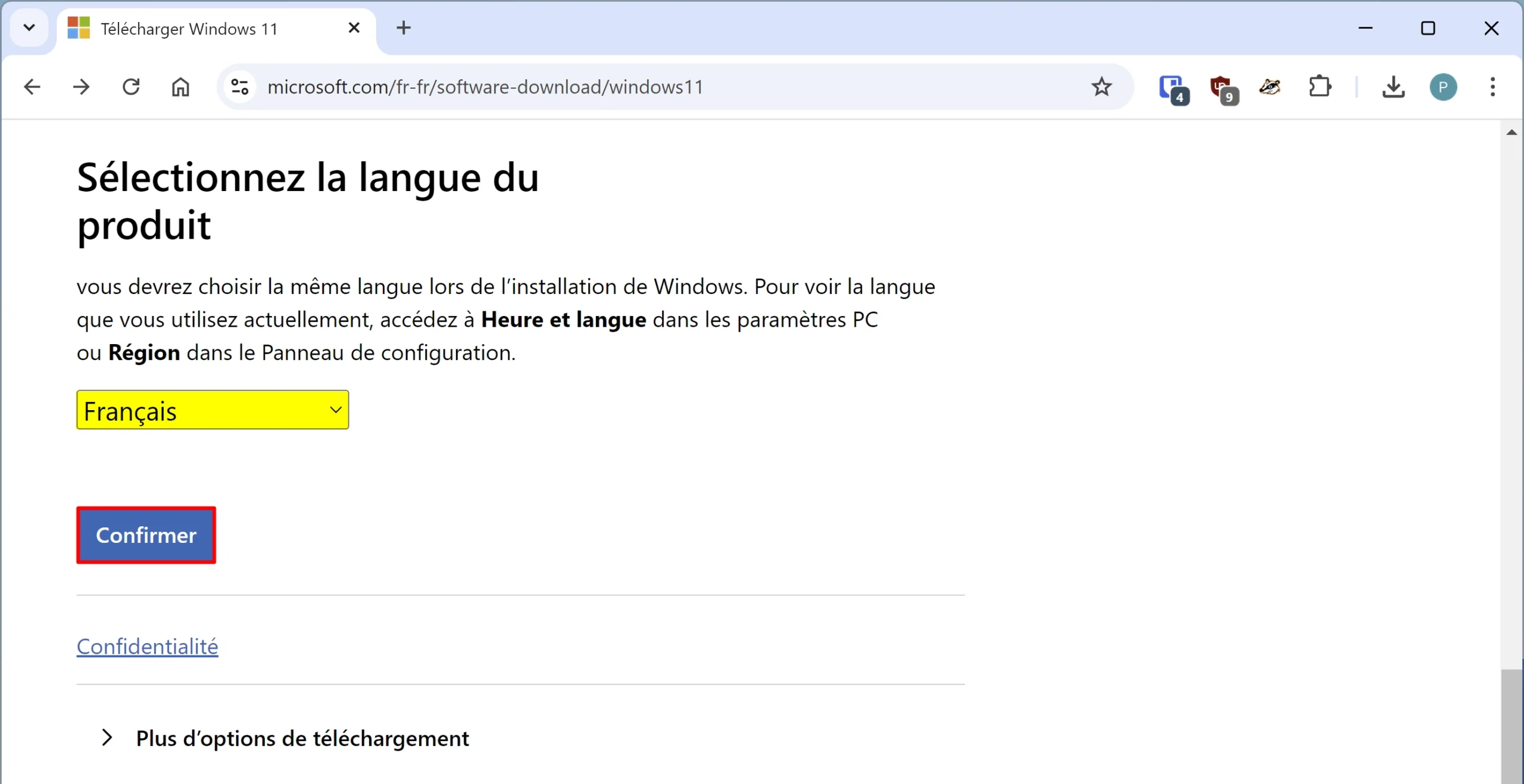This screenshot has width=1524, height=784.
Task: Click the bold word Région
Action: click(x=144, y=353)
